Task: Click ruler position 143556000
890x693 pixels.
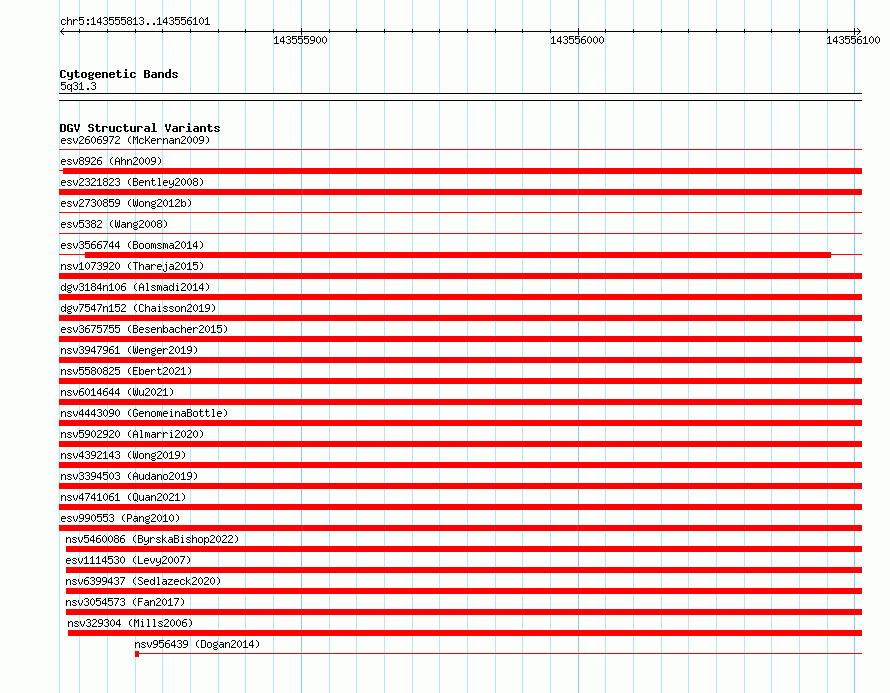Action: pos(577,40)
